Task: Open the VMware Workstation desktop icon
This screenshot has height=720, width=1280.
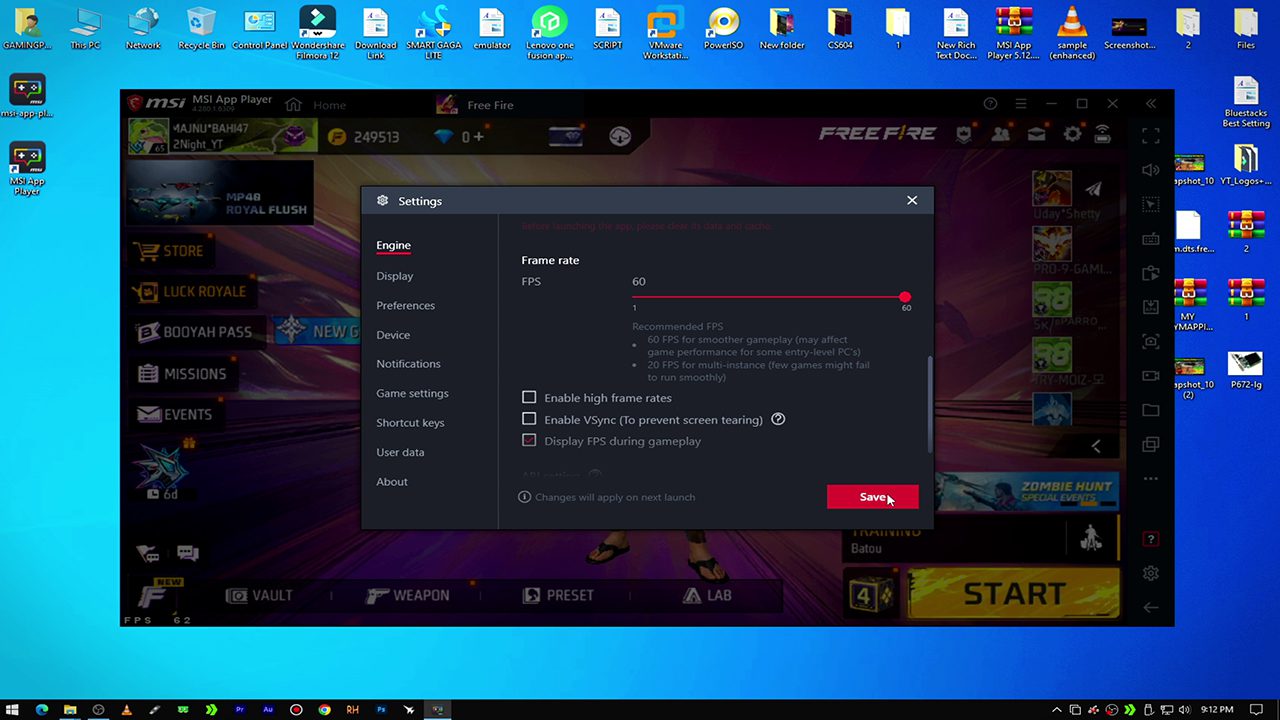Action: (x=665, y=33)
